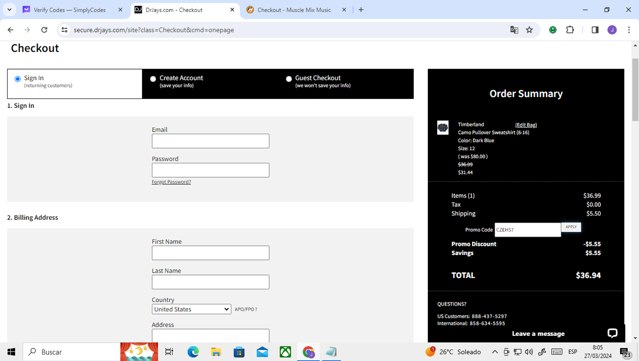Open the Extensions puzzle icon
This screenshot has width=639, height=361.
(570, 30)
